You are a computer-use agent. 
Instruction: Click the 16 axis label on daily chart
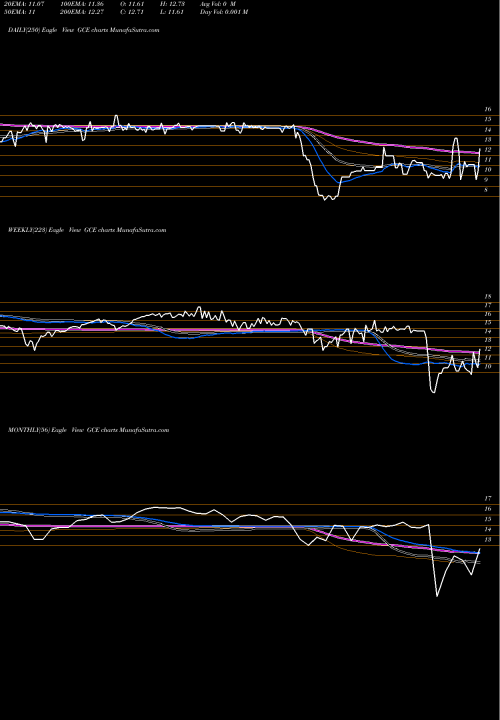point(488,109)
